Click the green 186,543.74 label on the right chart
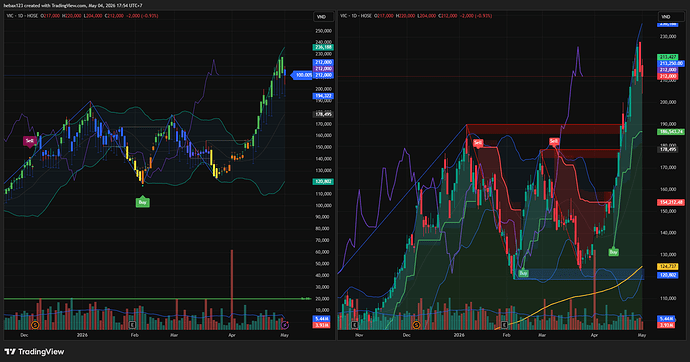The height and width of the screenshot is (362, 690). [671, 132]
